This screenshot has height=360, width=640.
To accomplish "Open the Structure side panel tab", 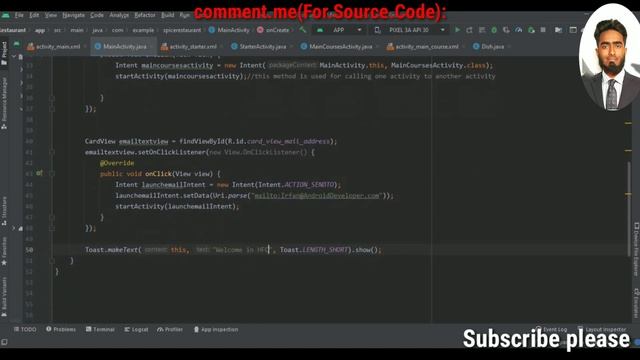I will pos(4,211).
